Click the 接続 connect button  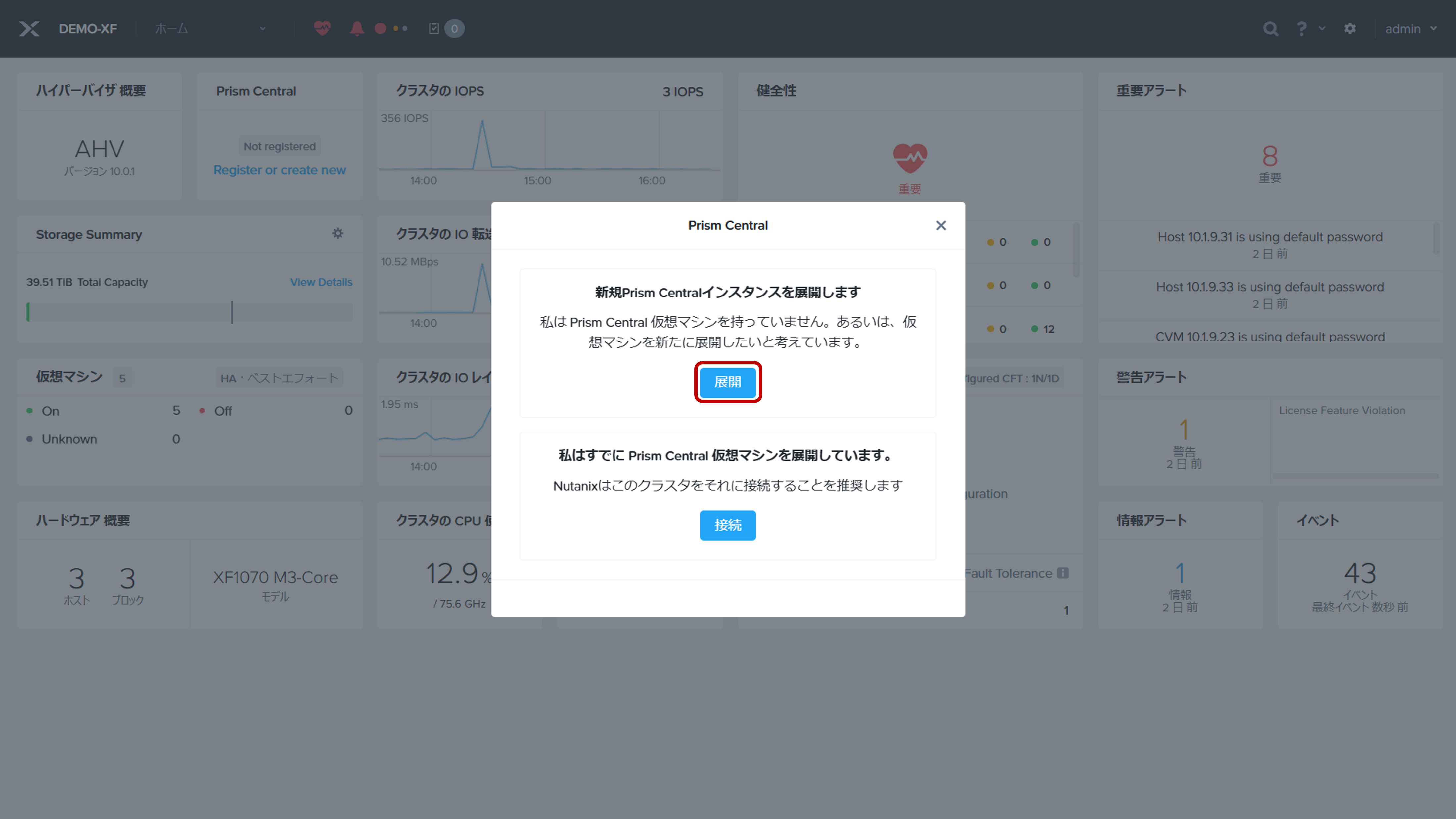tap(727, 525)
